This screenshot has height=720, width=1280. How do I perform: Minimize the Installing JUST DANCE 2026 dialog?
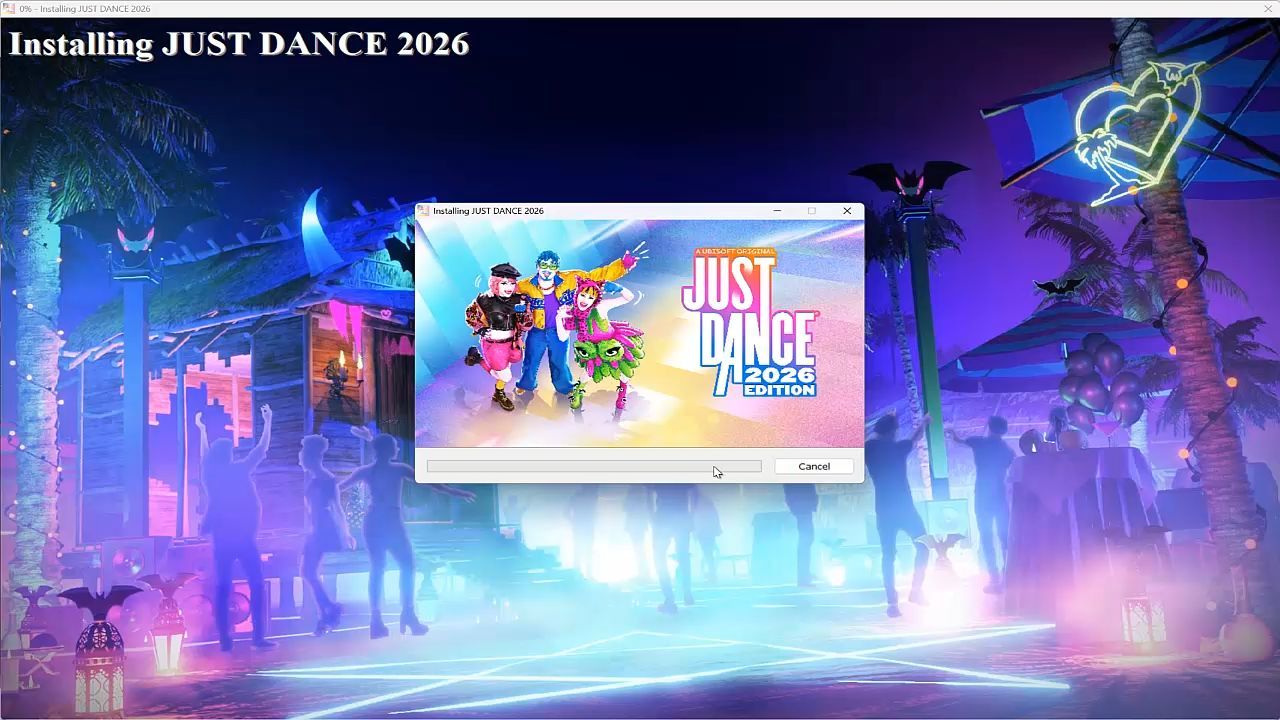[x=778, y=211]
